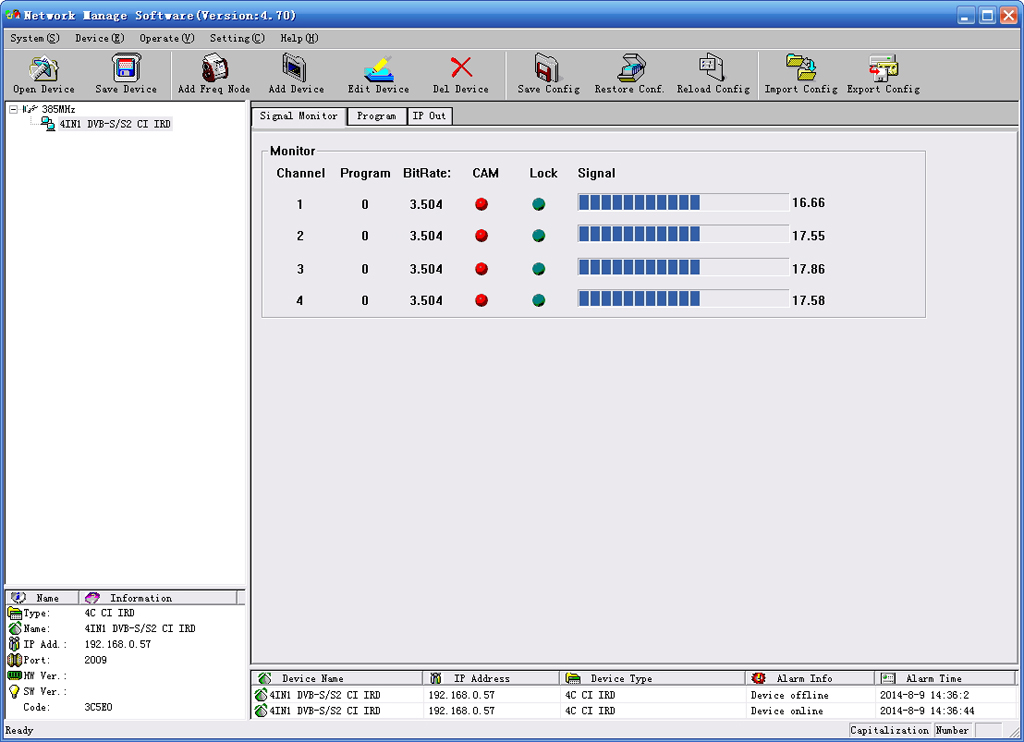Click the signal bar for channel 2
This screenshot has height=742, width=1024.
(x=682, y=234)
